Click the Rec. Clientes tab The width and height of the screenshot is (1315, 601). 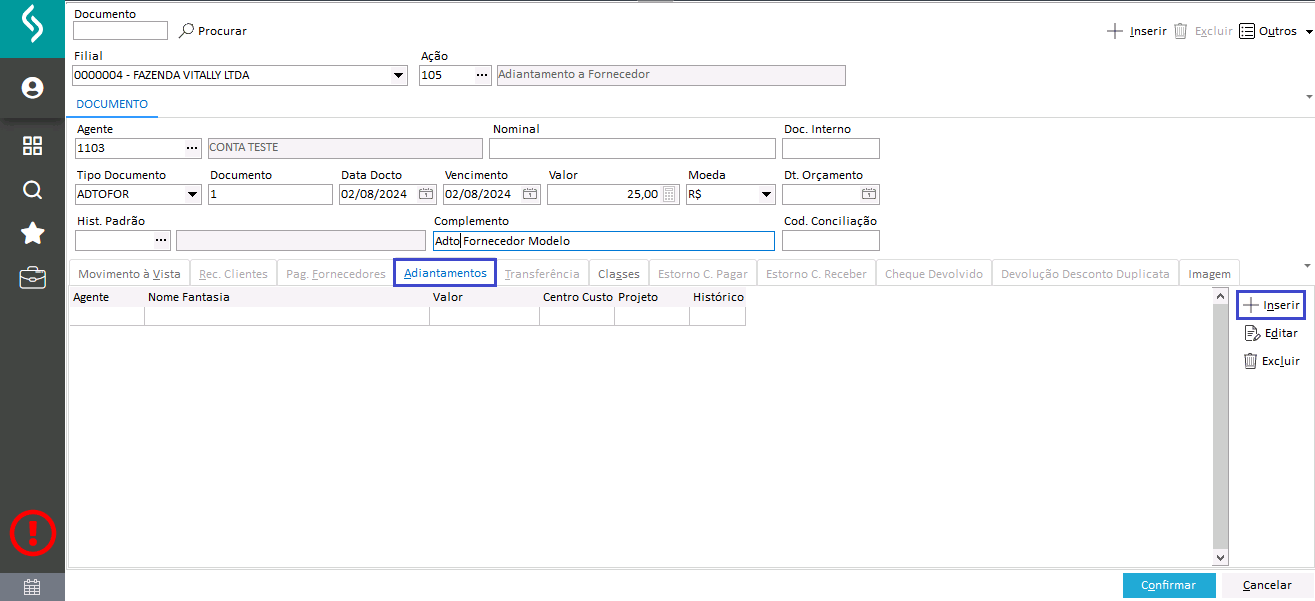234,273
